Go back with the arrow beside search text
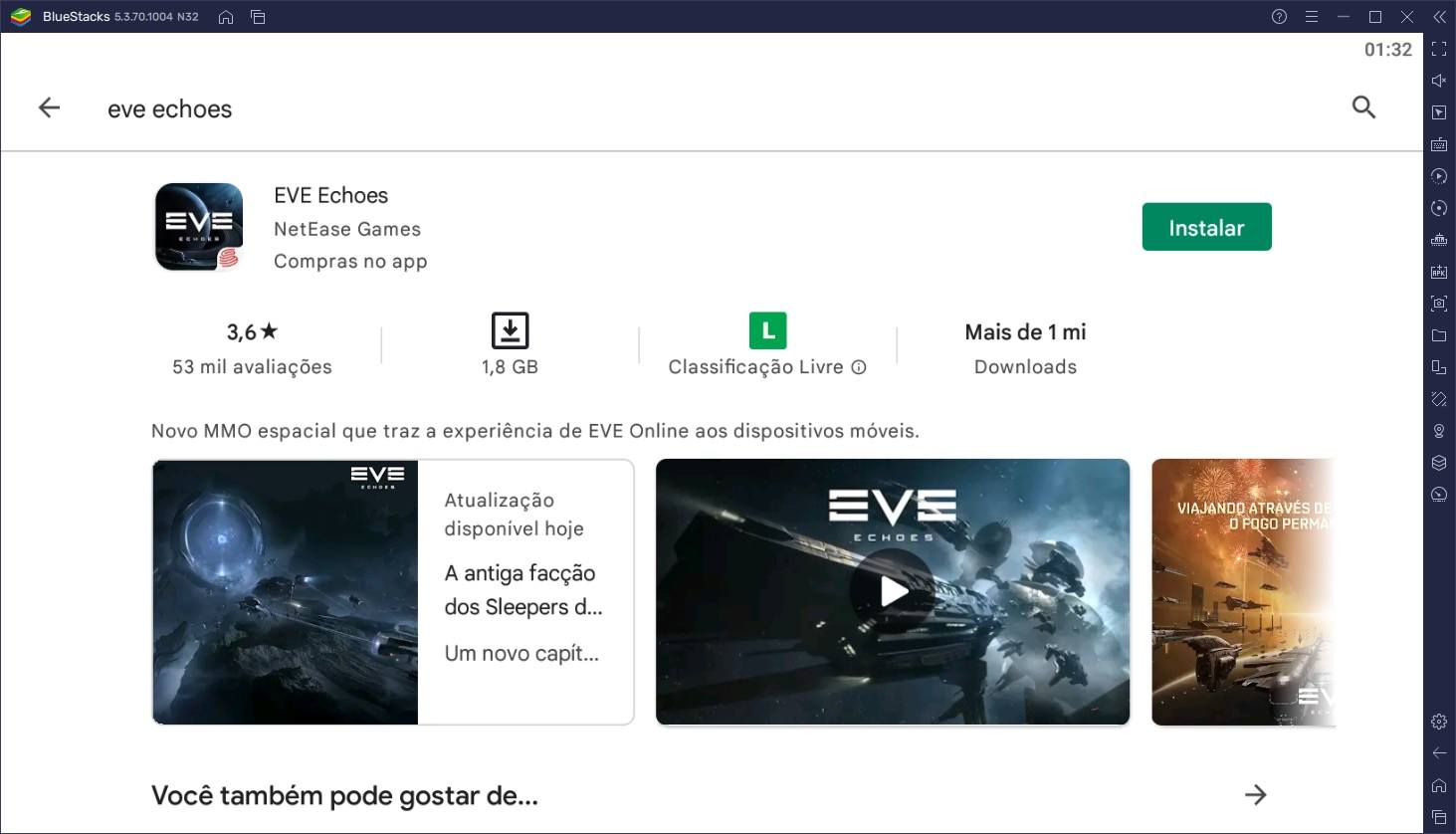 point(49,107)
